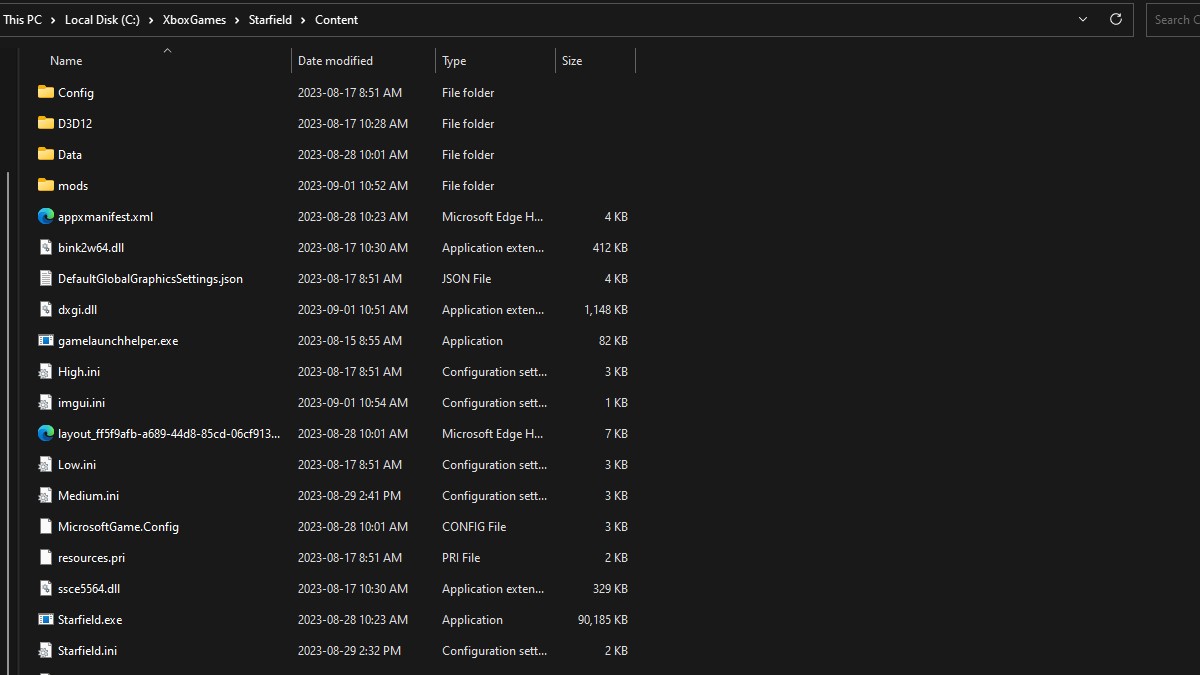This screenshot has width=1200, height=675.
Task: Expand the chevron after Local Disk (C:)
Action: point(152,20)
